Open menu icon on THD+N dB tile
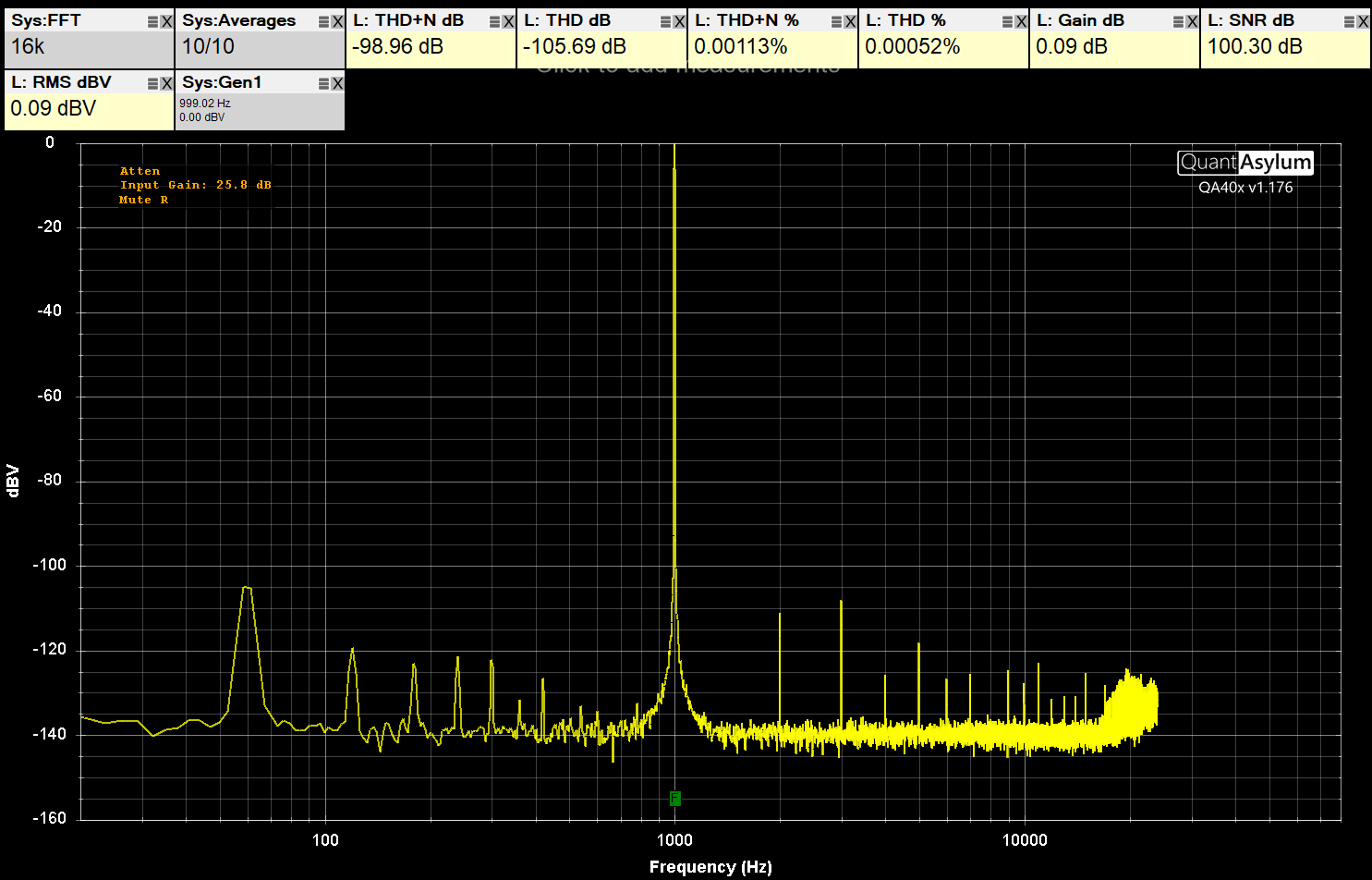1372x880 pixels. (495, 21)
